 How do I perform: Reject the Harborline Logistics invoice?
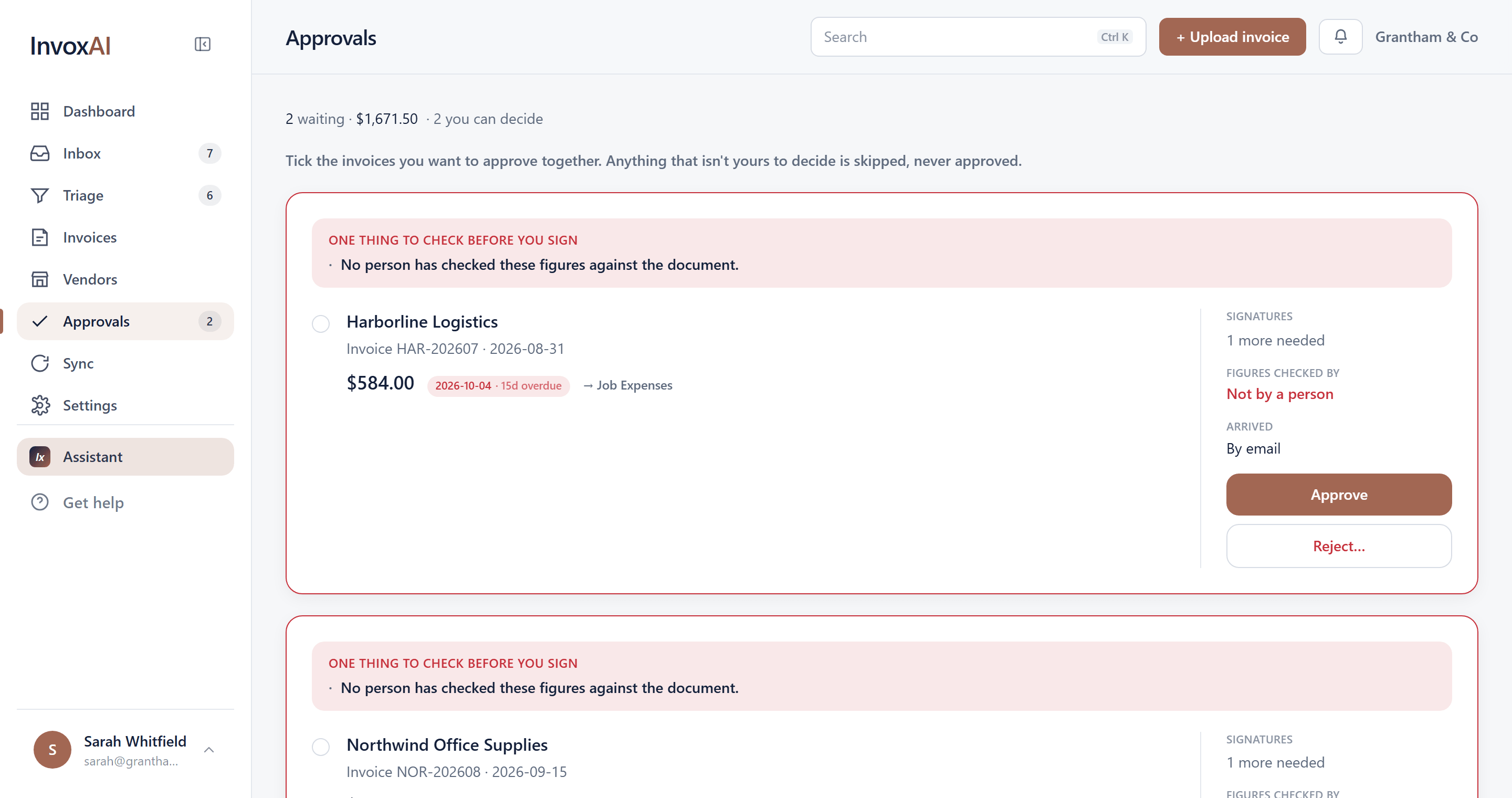click(1339, 547)
